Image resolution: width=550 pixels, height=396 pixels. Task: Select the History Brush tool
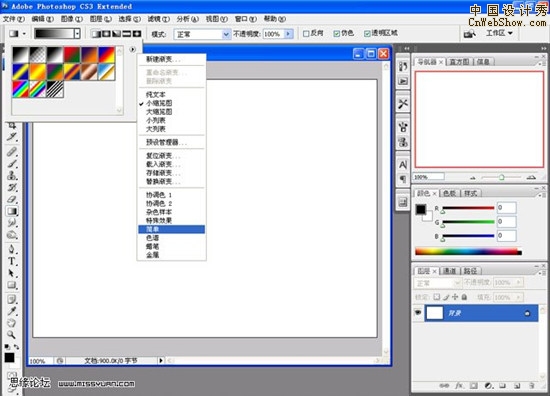pyautogui.click(x=12, y=187)
